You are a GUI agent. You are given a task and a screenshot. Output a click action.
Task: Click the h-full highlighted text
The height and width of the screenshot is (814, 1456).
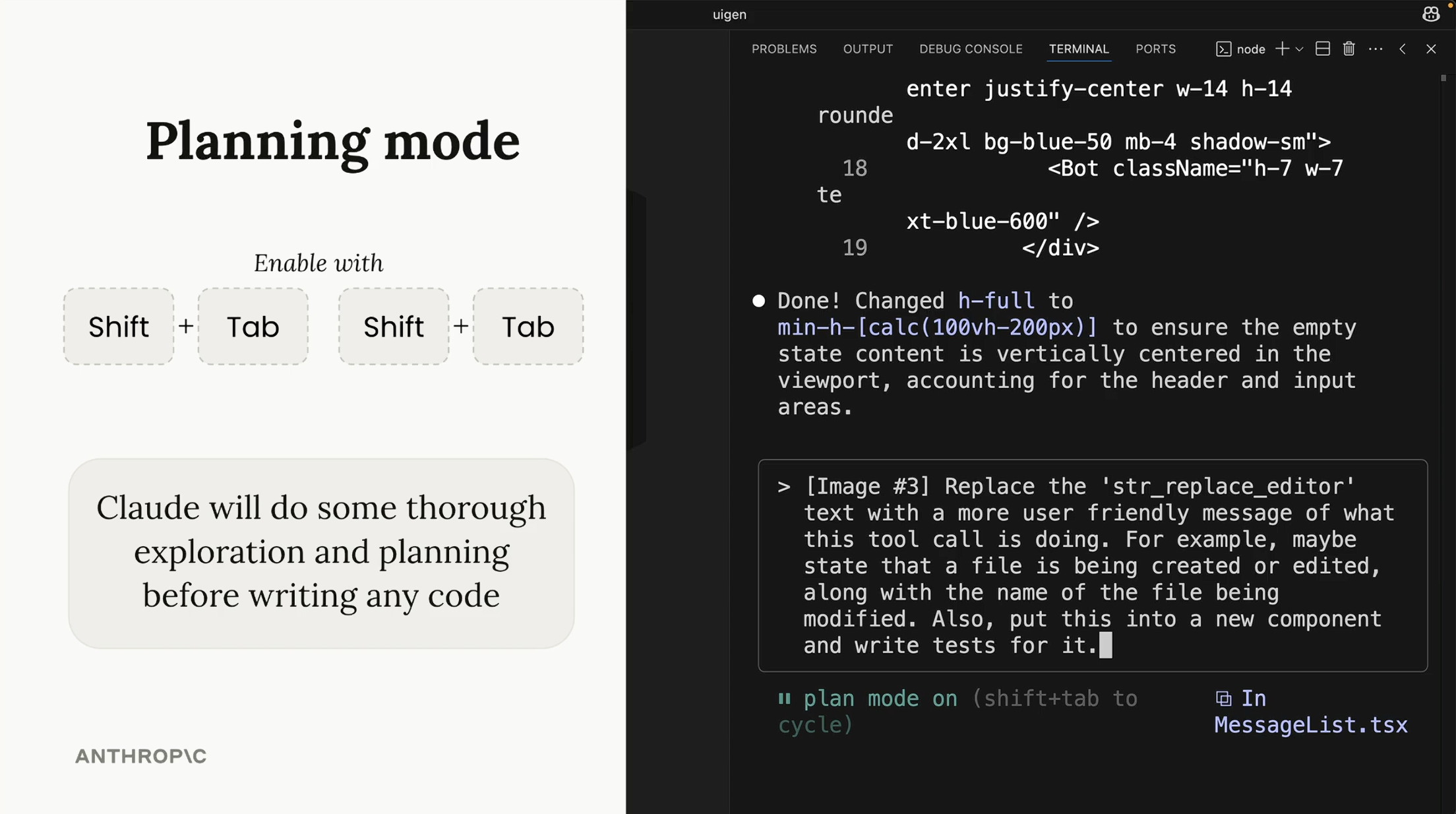point(996,301)
